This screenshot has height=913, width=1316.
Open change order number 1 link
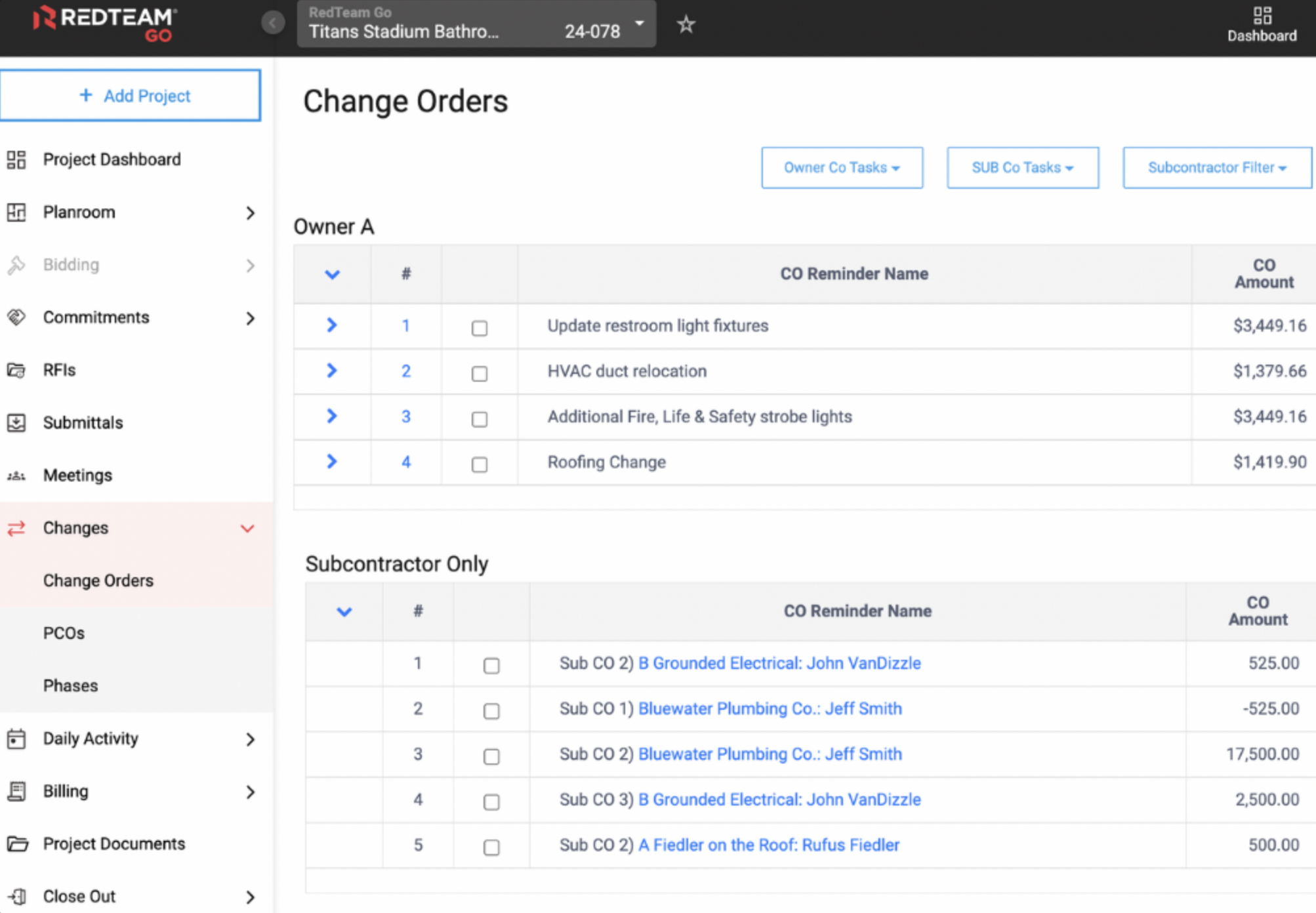tap(406, 325)
